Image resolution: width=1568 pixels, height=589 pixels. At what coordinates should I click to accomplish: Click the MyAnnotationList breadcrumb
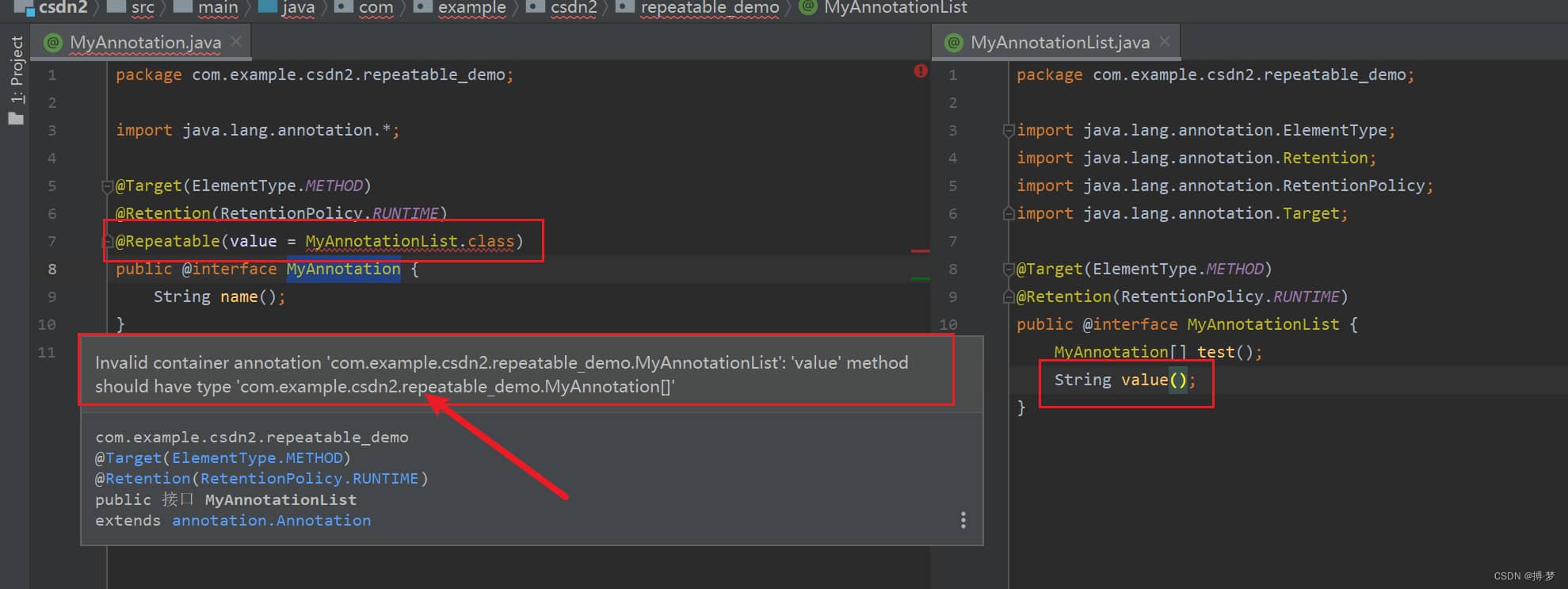tap(884, 8)
